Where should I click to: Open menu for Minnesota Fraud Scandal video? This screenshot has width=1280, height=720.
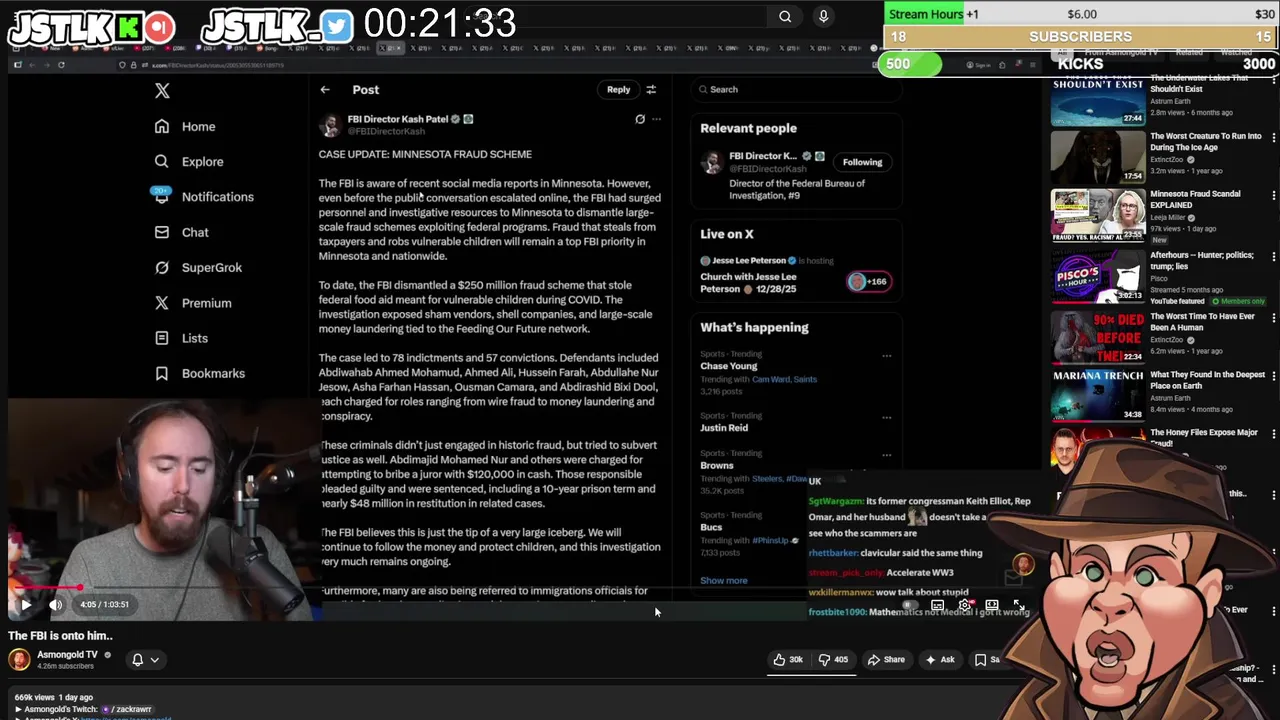click(1273, 195)
